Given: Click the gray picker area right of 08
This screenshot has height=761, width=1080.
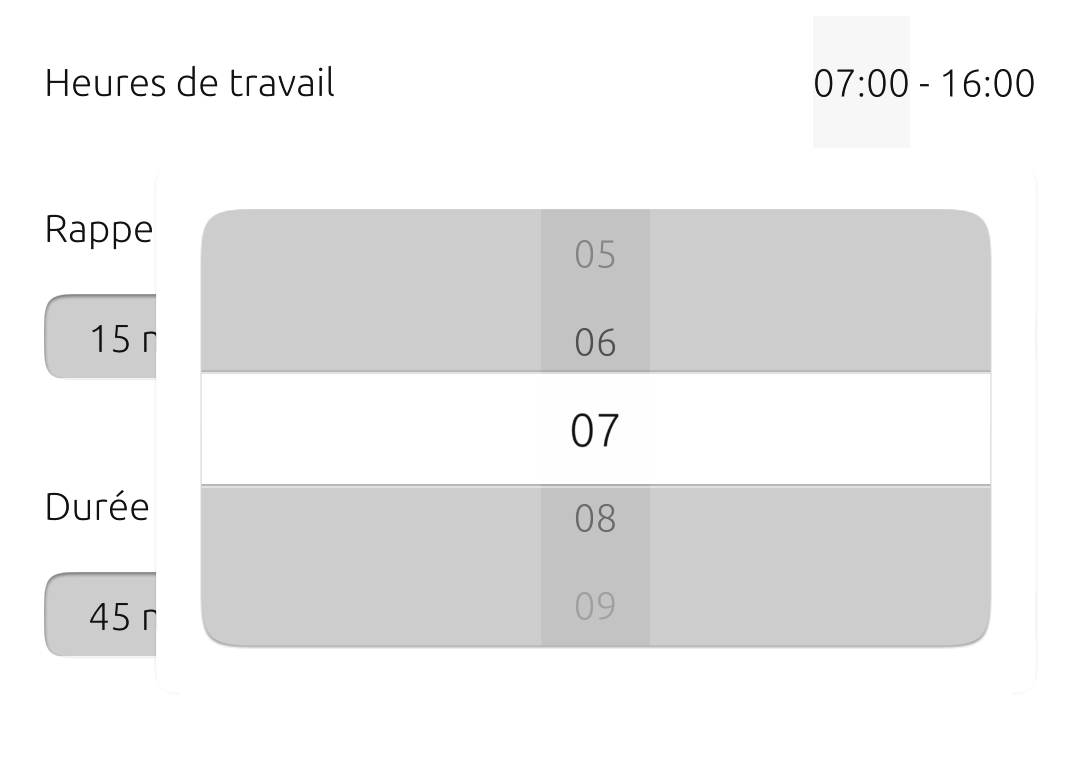Looking at the screenshot, I should pyautogui.click(x=820, y=540).
